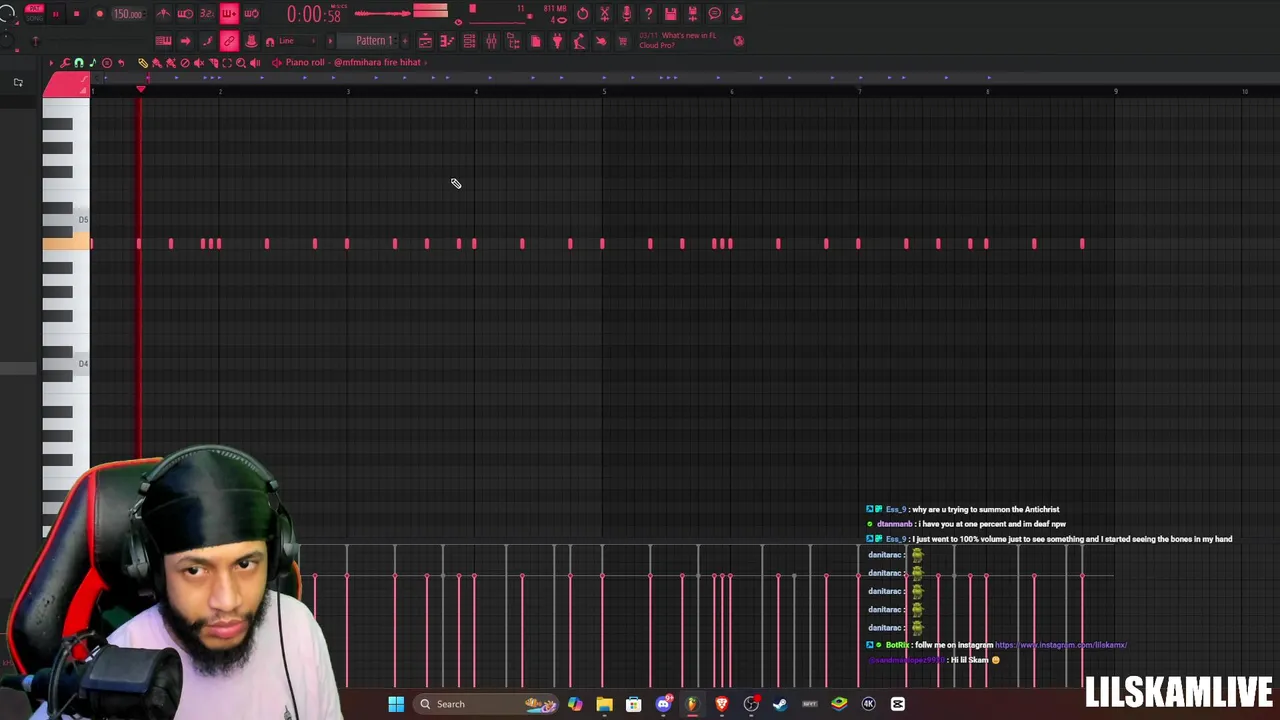Open the help question mark
Viewport: 1280px width, 720px height.
pyautogui.click(x=649, y=14)
